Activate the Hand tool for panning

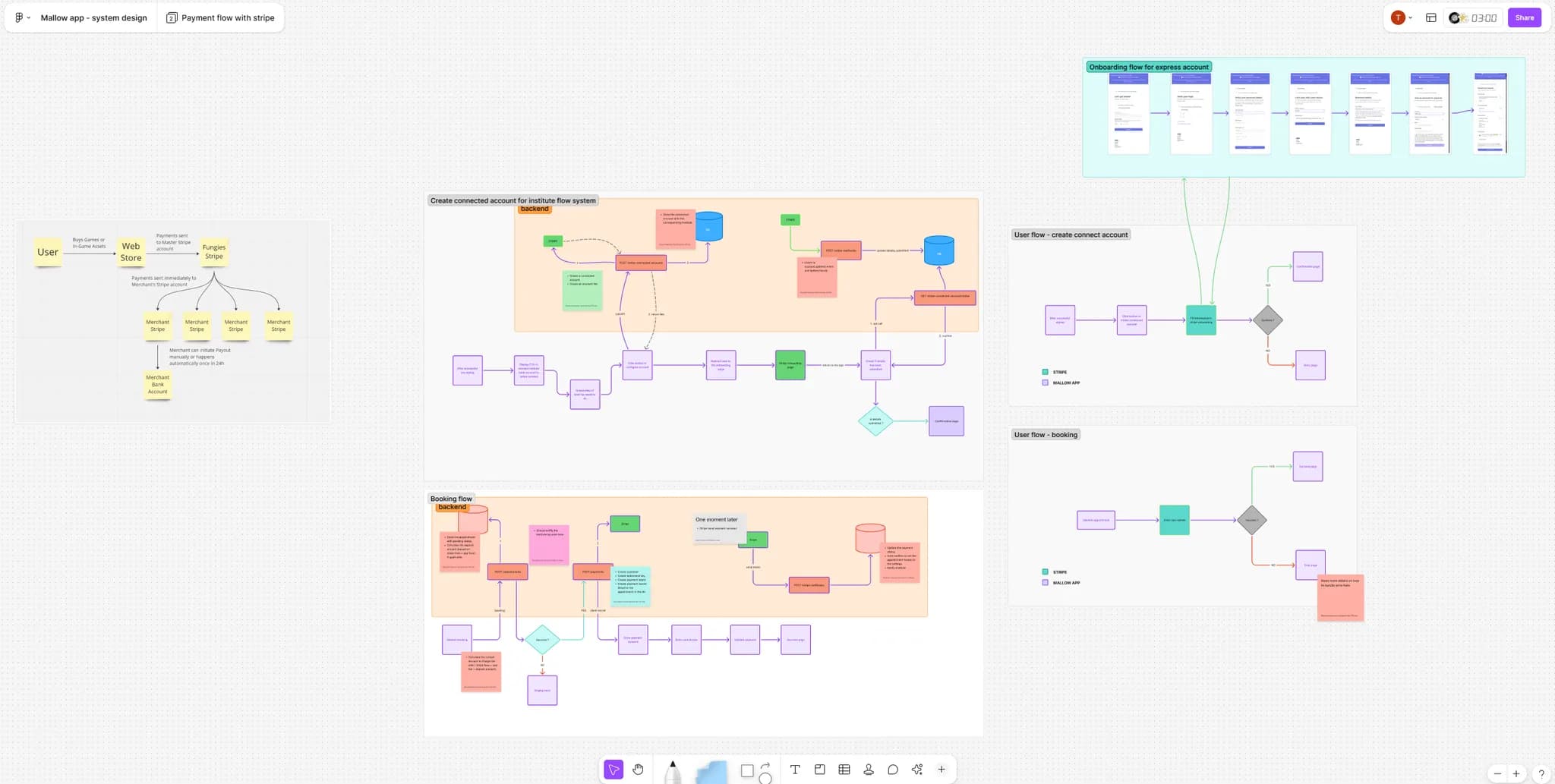pos(638,769)
